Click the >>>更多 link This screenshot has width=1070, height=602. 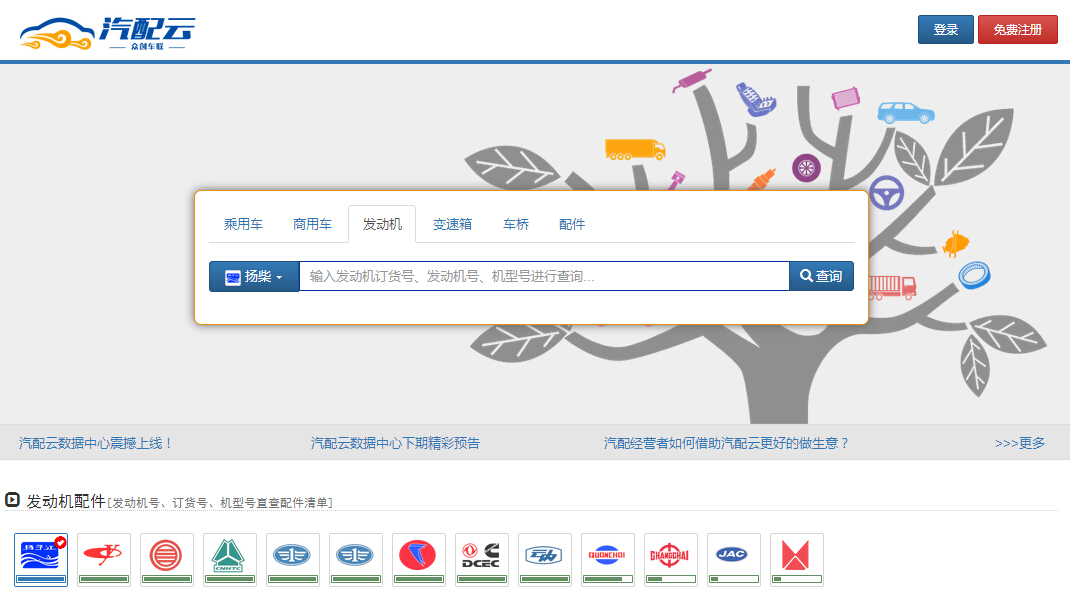click(1019, 443)
